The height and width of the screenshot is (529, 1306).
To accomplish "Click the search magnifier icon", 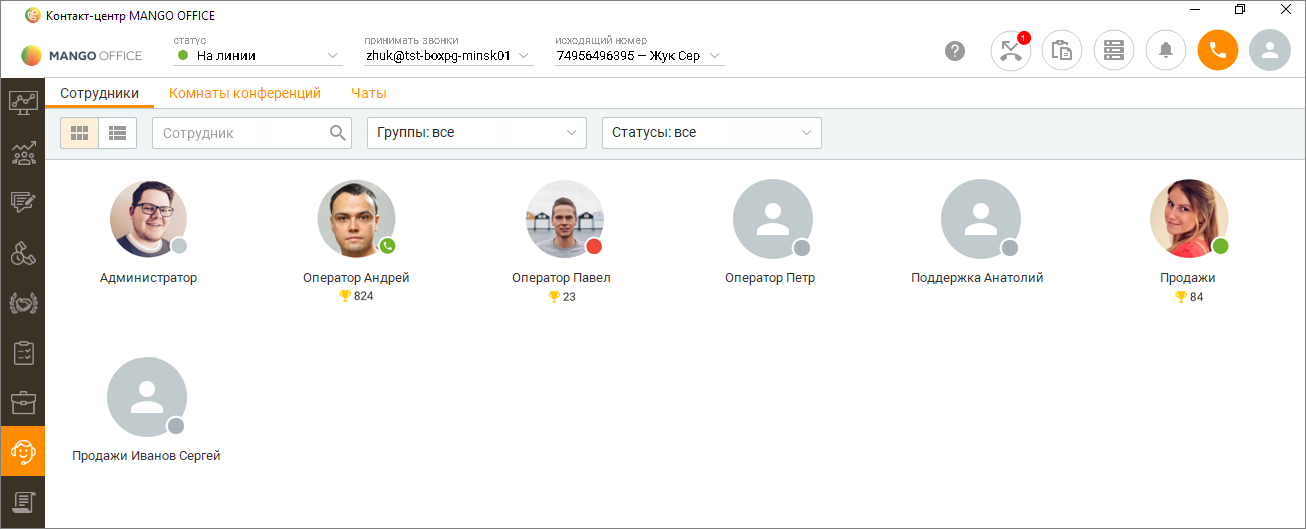I will (x=338, y=133).
